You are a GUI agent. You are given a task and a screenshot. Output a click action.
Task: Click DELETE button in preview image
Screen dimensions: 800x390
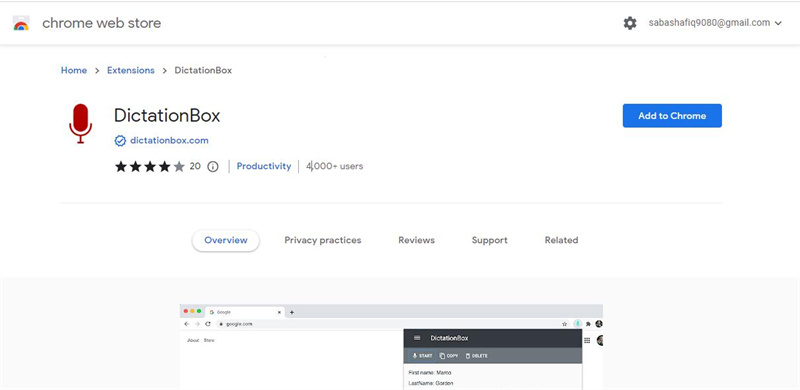(477, 356)
